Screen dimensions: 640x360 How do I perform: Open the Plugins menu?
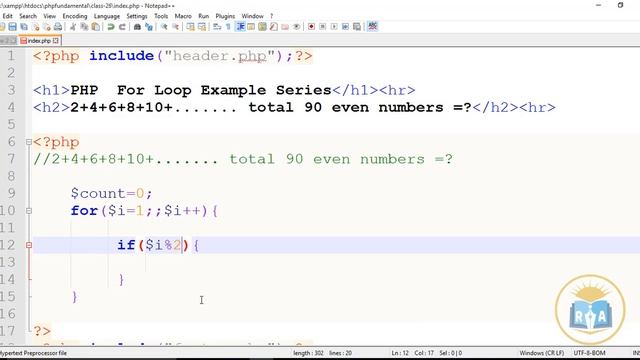pyautogui.click(x=225, y=16)
